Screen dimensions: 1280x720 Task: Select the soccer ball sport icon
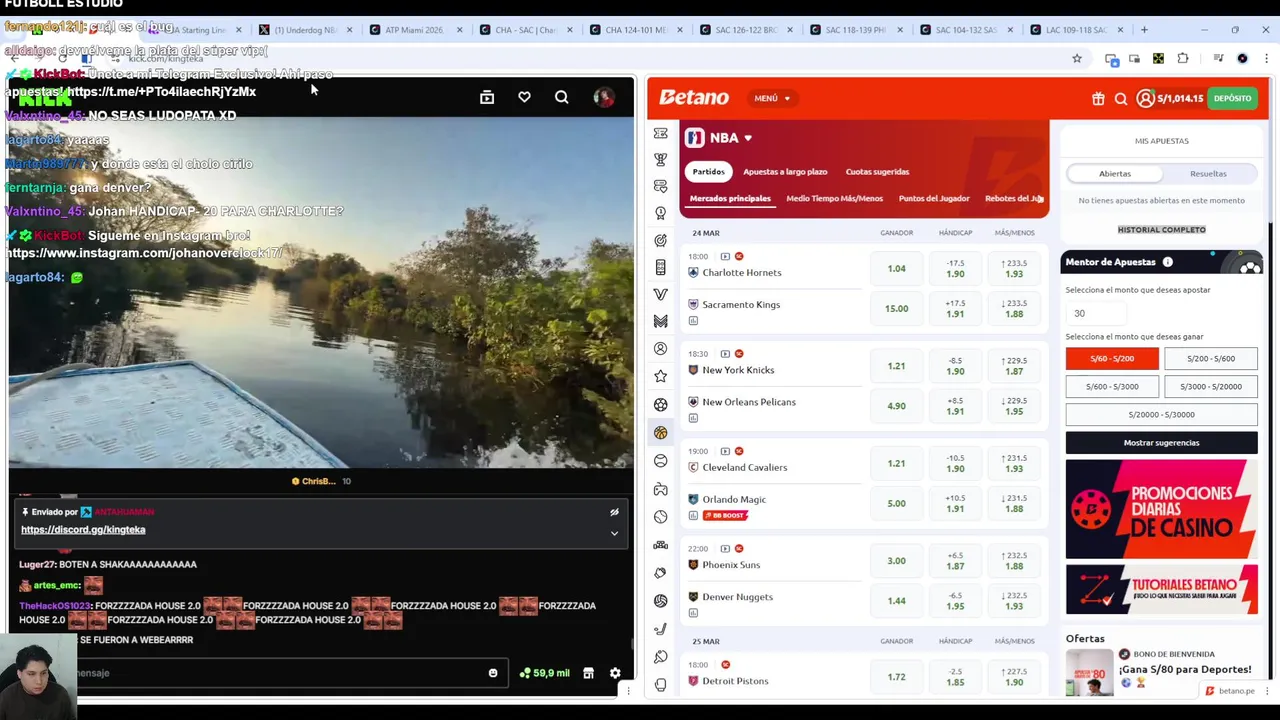pyautogui.click(x=660, y=405)
